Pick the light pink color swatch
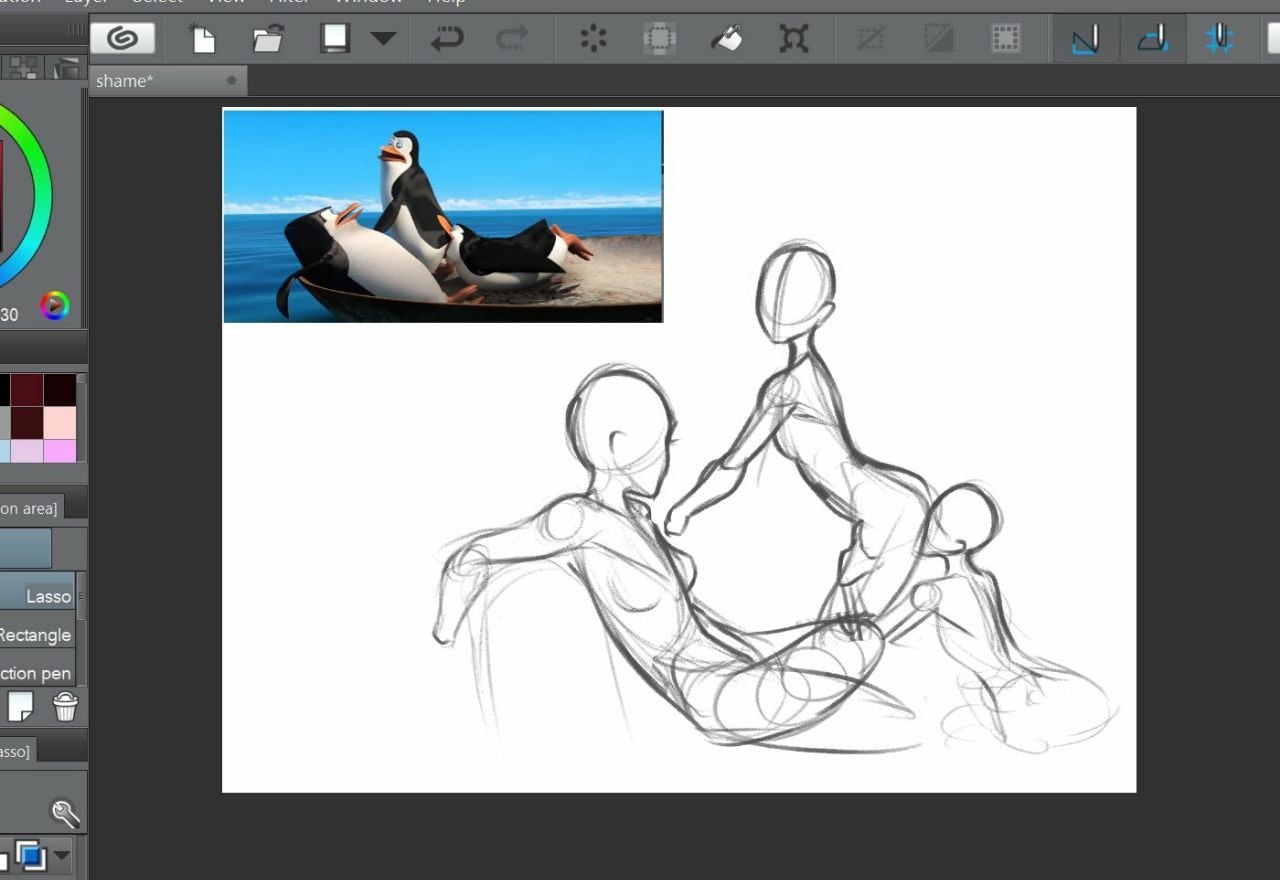1280x880 pixels. pos(59,422)
